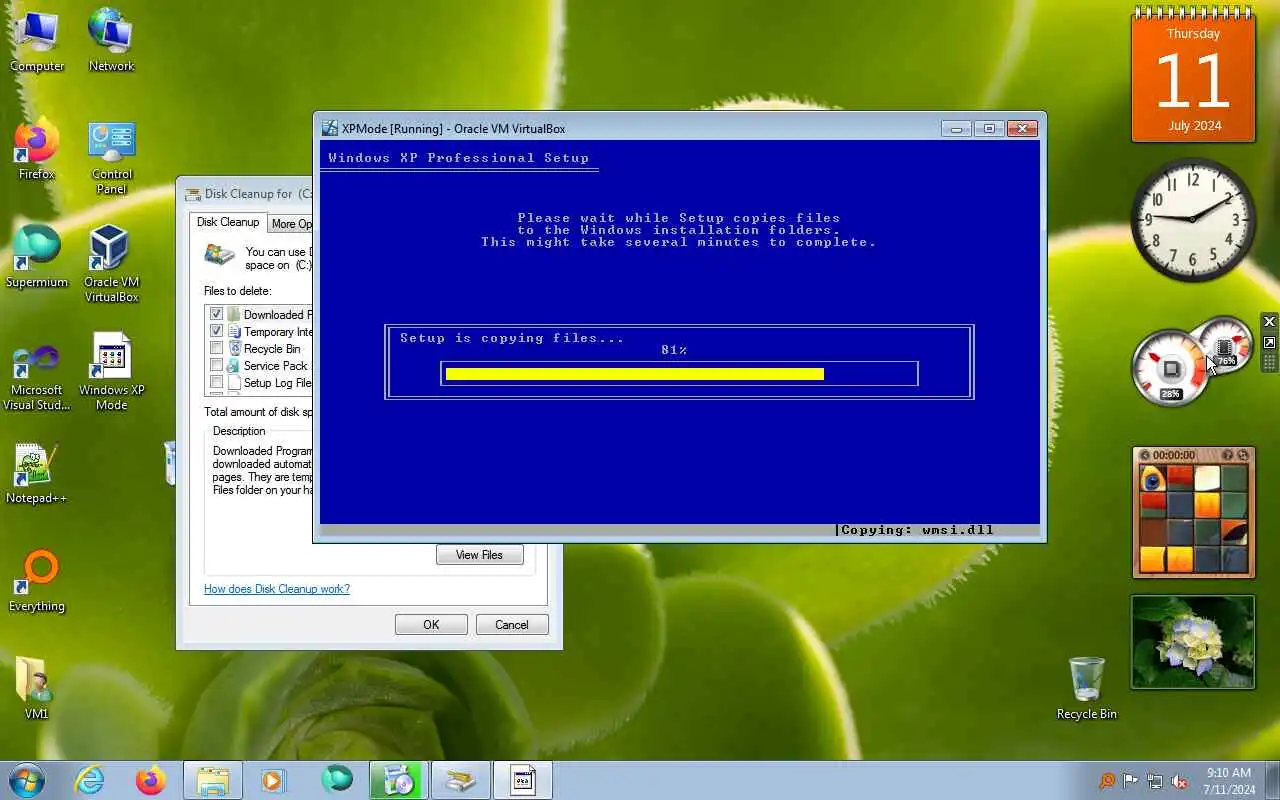1280x800 pixels.
Task: Switch to Disk Cleanup taskbar button
Action: point(461,780)
